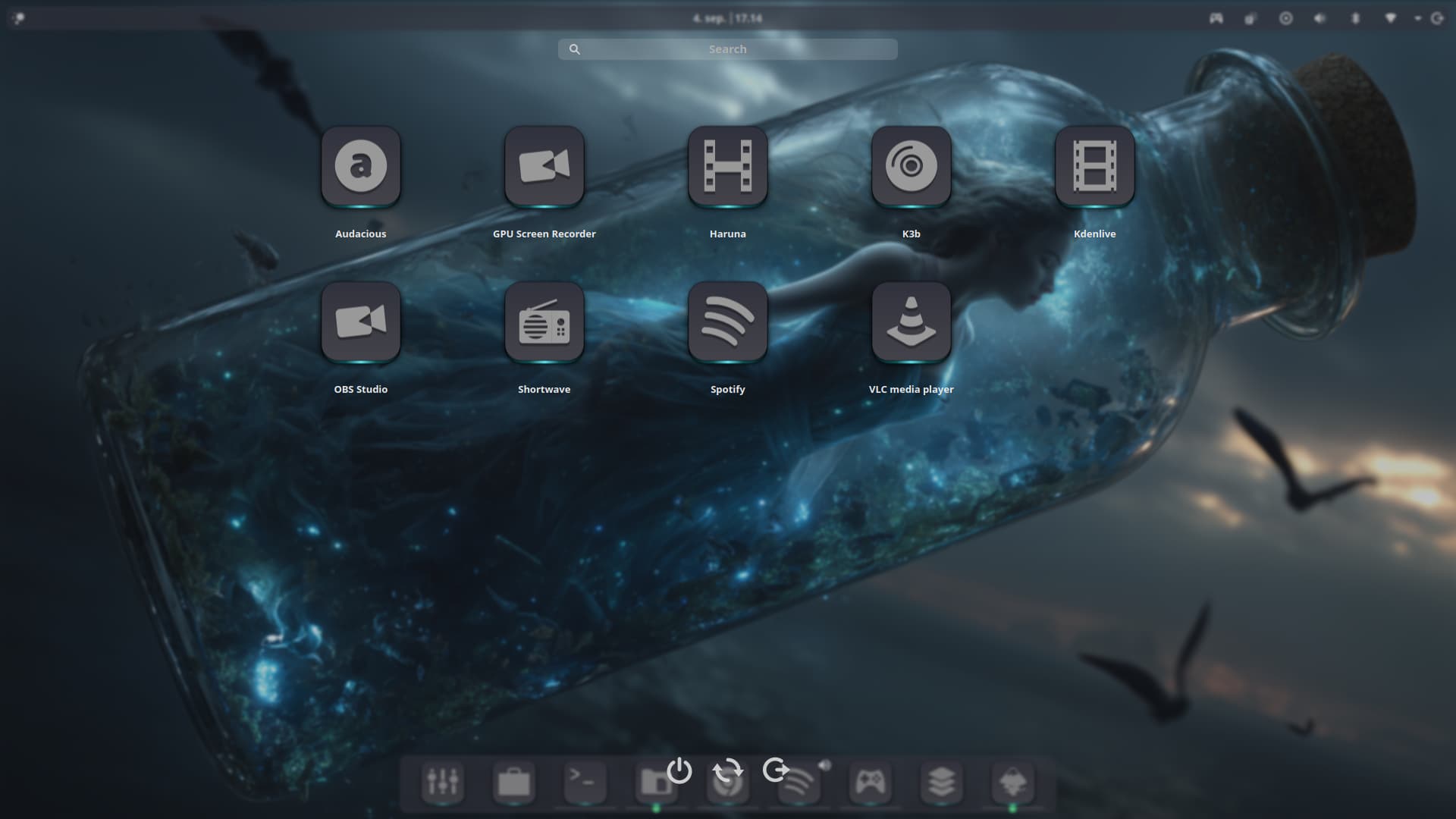This screenshot has width=1456, height=819.
Task: Launch Shortwave radio app
Action: (544, 322)
